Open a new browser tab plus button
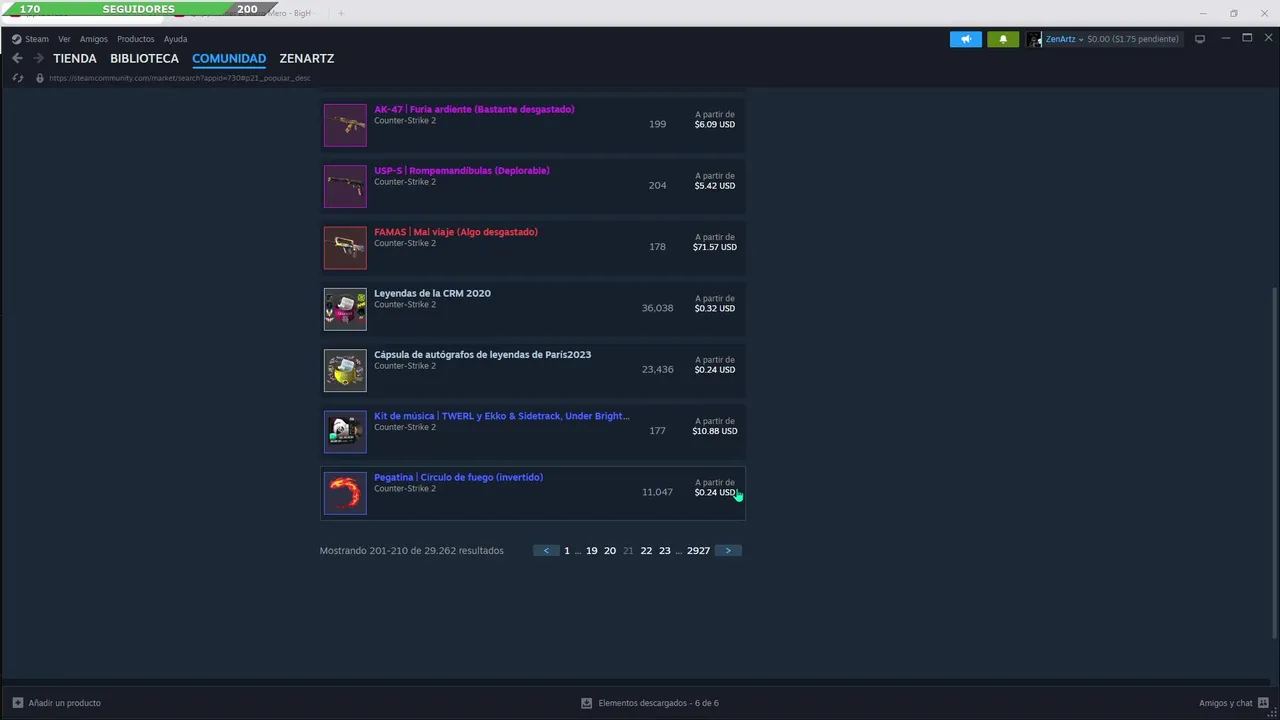The height and width of the screenshot is (720, 1280). tap(340, 13)
